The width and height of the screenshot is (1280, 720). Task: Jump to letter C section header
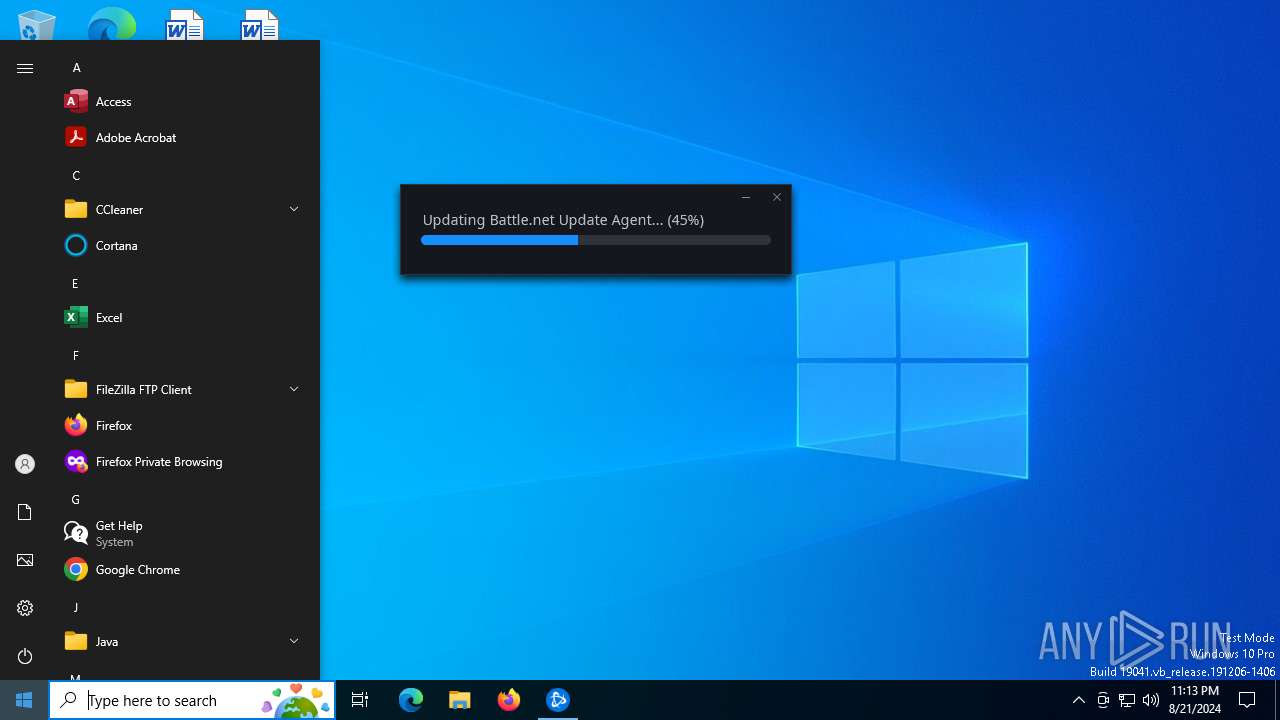click(x=76, y=175)
